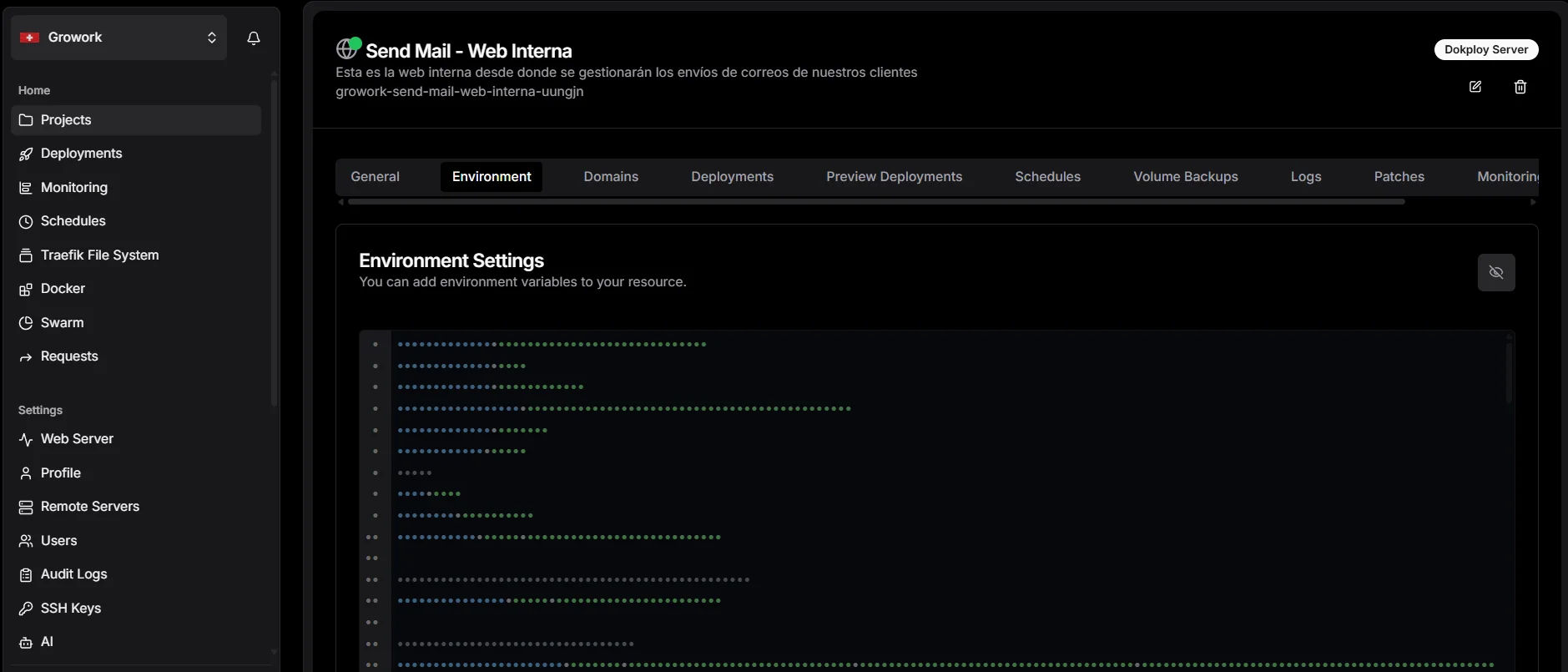Click the Audit Logs clipboard icon
Screen dimensions: 1568x672
coord(26,574)
